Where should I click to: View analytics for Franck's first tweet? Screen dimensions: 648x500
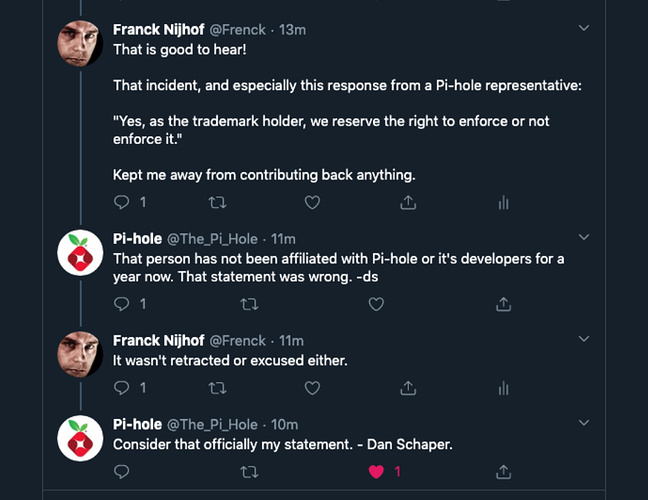tap(503, 202)
